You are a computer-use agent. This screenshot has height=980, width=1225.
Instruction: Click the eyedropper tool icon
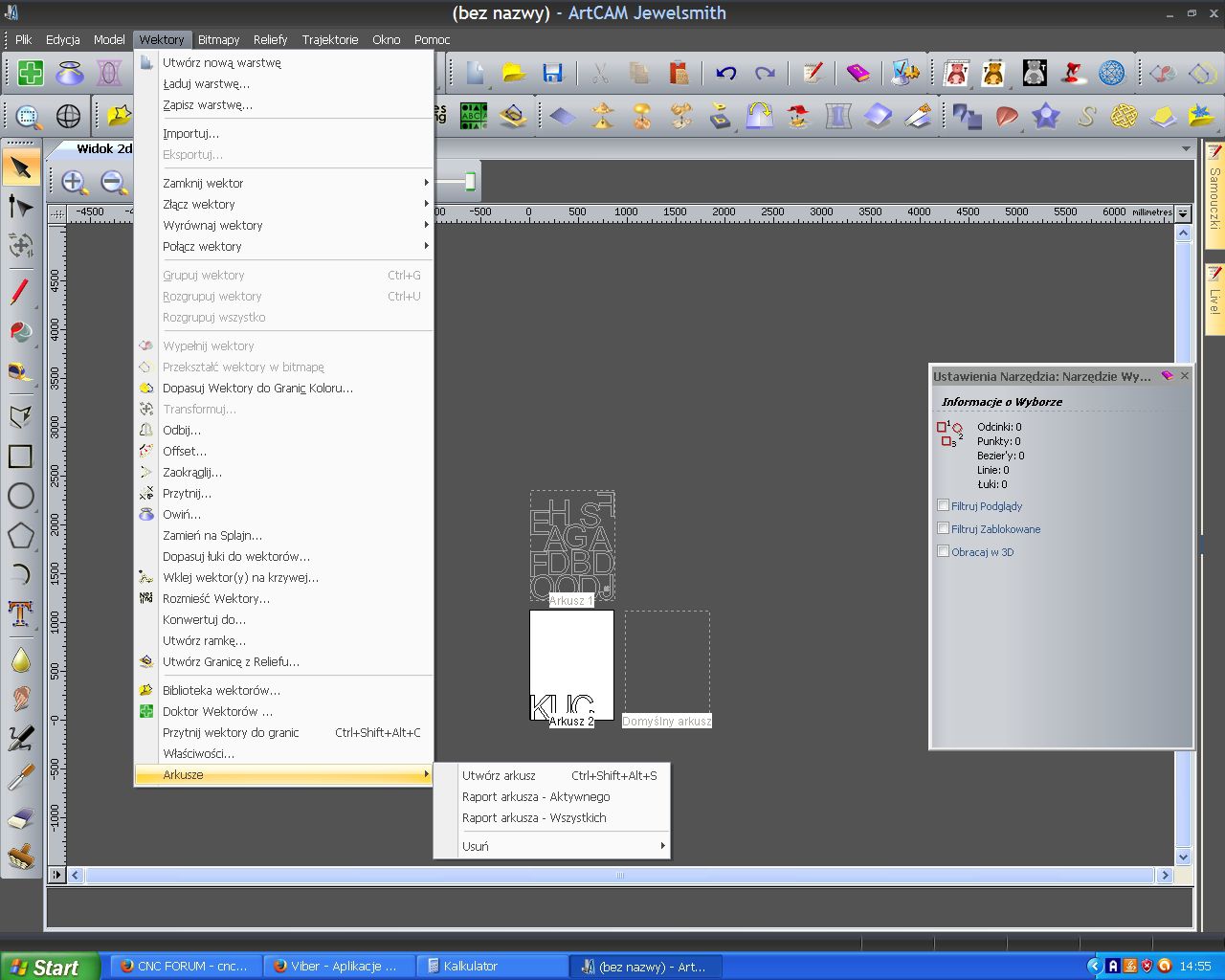[21, 776]
